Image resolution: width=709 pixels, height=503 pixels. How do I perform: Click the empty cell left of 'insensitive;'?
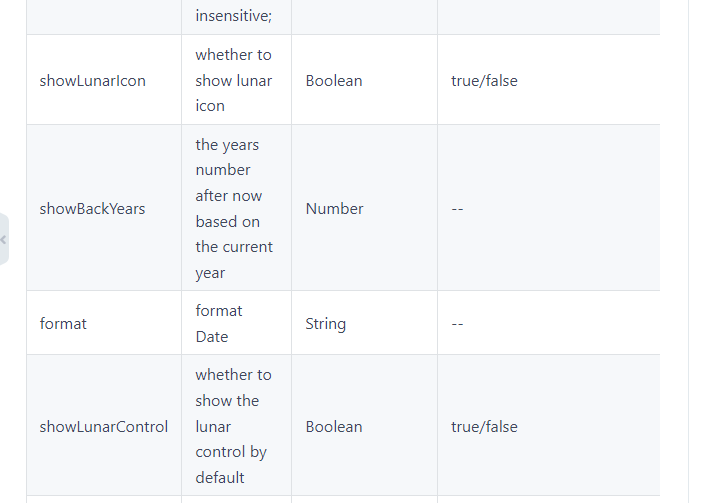[x=103, y=16]
